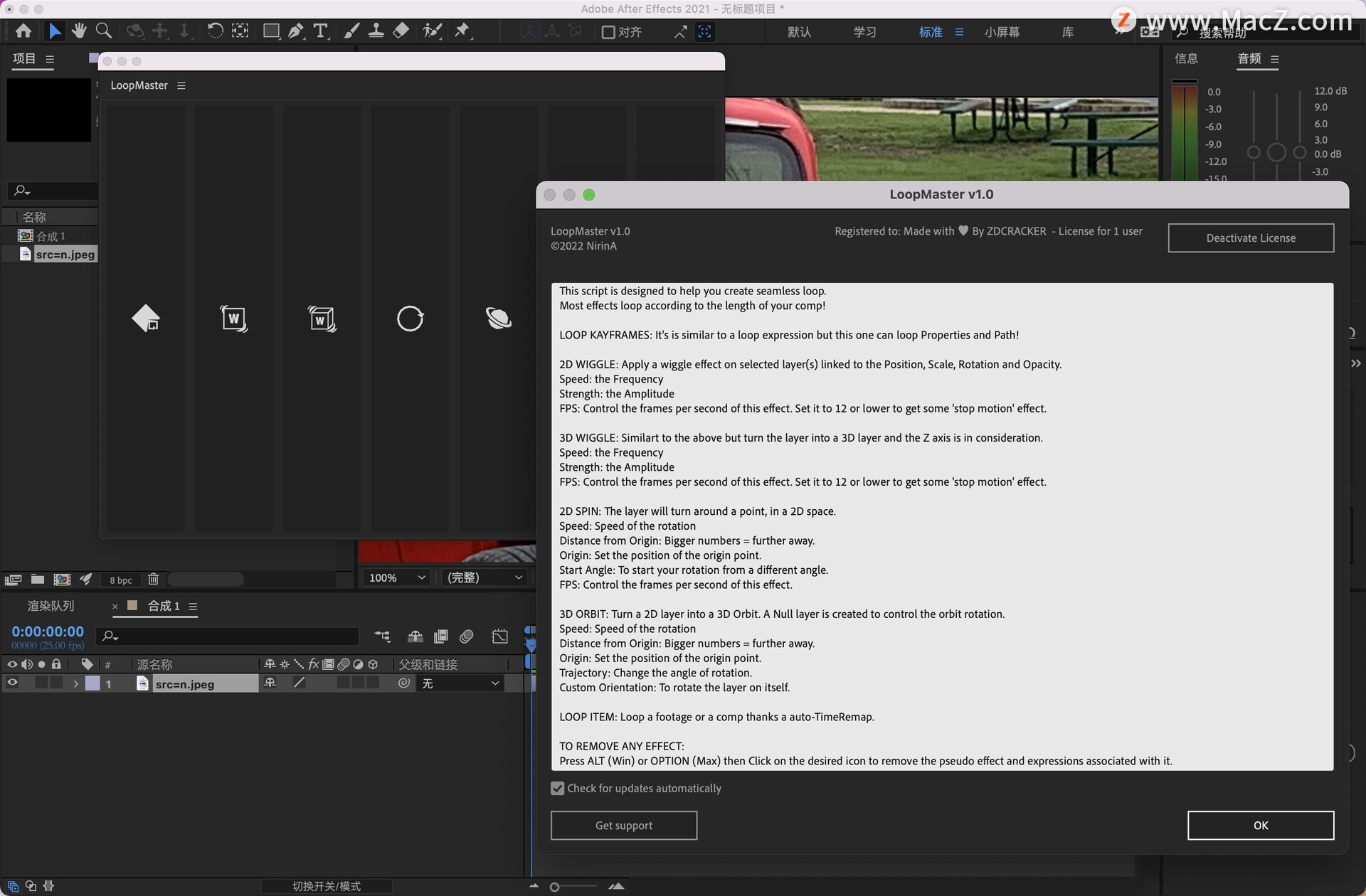The image size is (1366, 896).
Task: Choose the Pen tool
Action: pos(295,31)
